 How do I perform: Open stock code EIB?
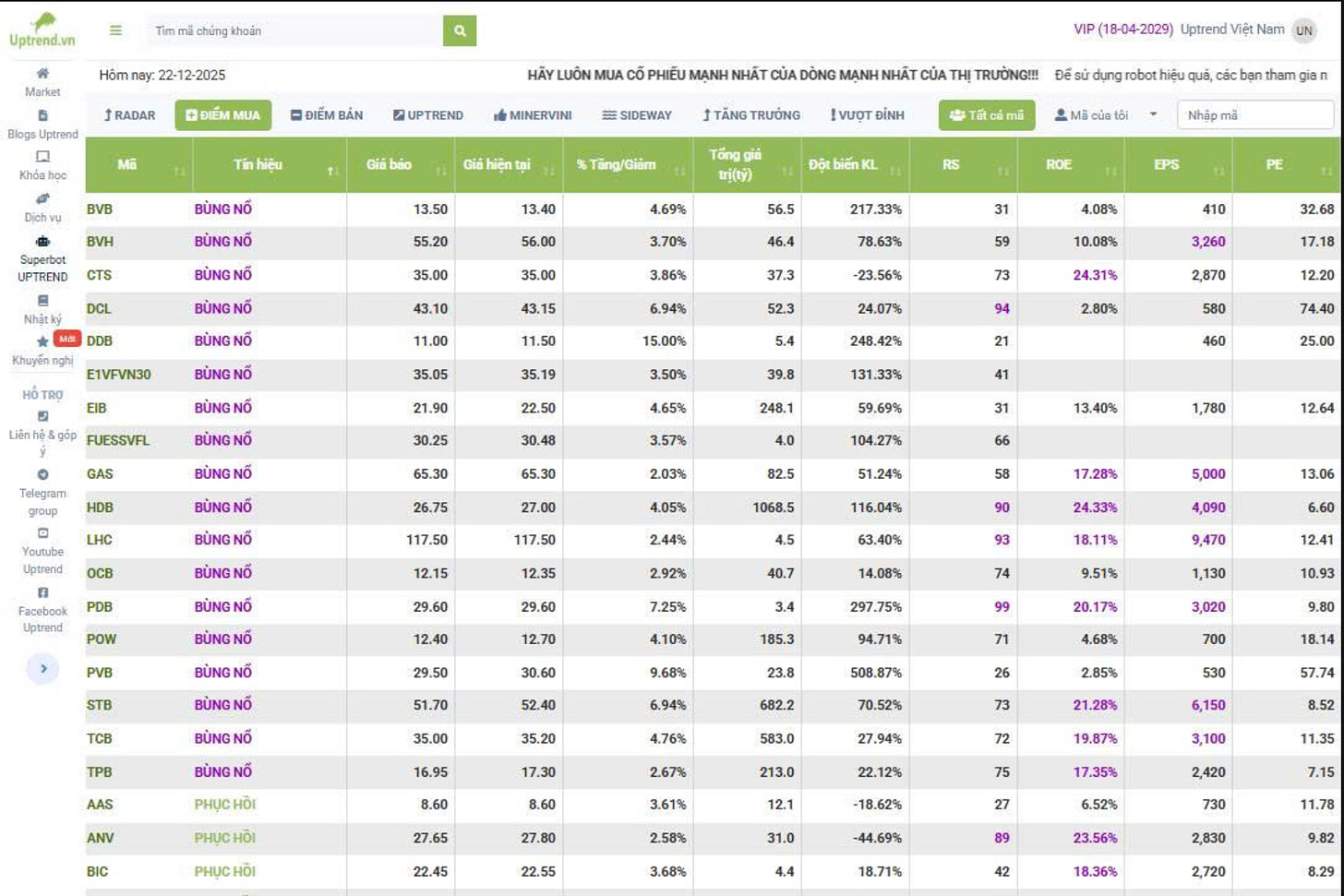click(97, 408)
